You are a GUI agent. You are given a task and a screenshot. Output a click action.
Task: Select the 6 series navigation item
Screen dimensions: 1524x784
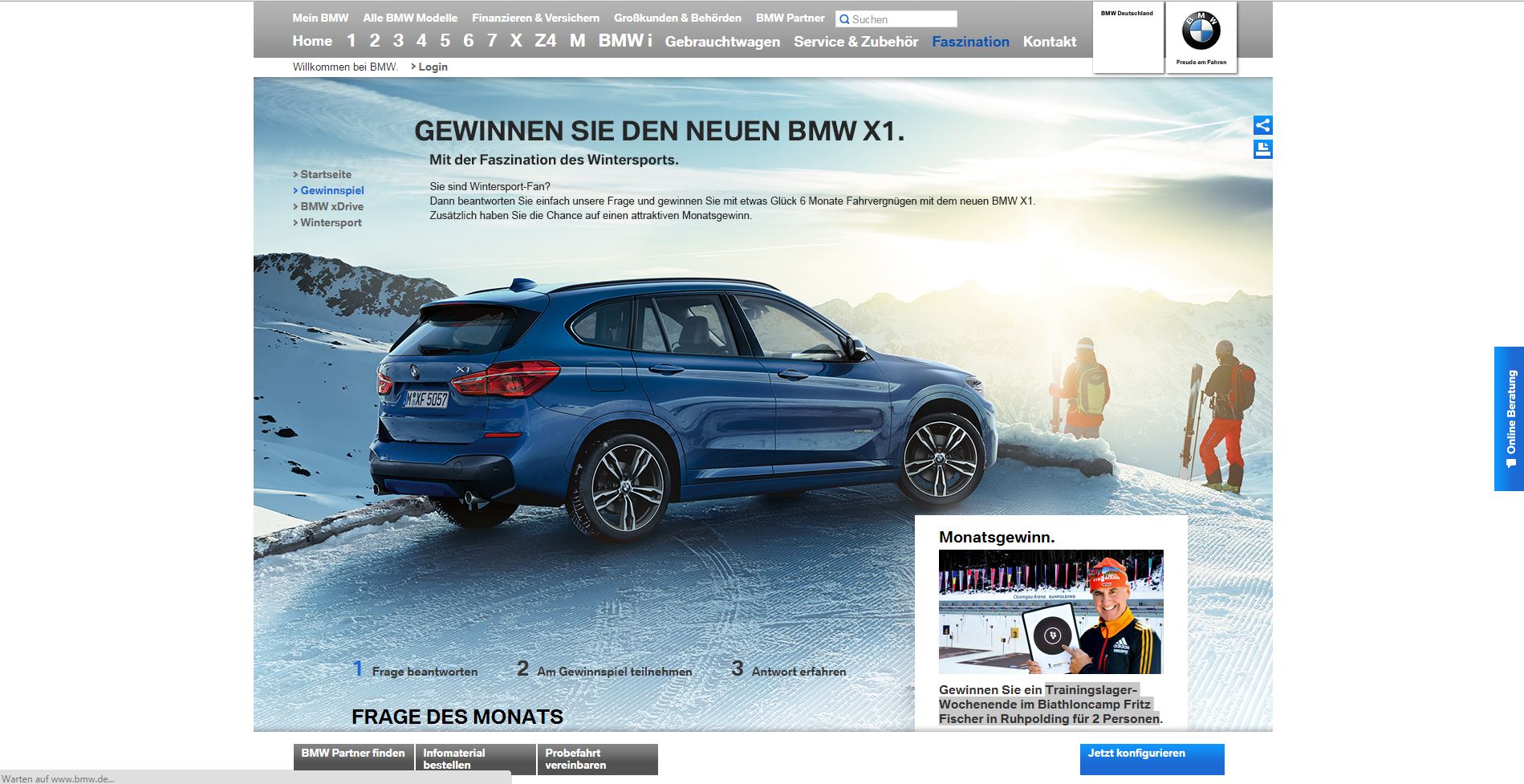(468, 41)
